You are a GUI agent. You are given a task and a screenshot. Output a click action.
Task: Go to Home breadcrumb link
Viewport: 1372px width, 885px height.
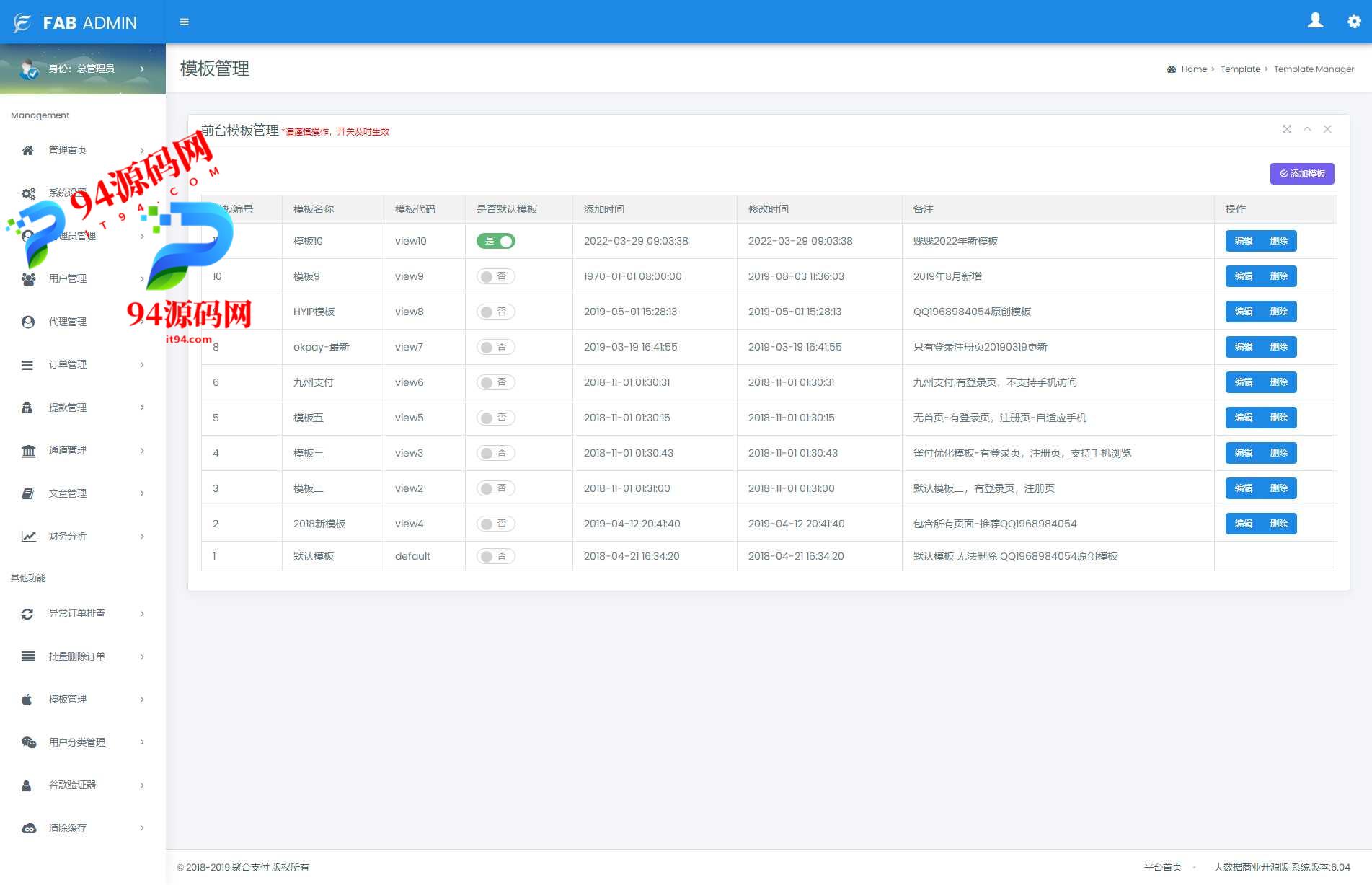pyautogui.click(x=1194, y=69)
